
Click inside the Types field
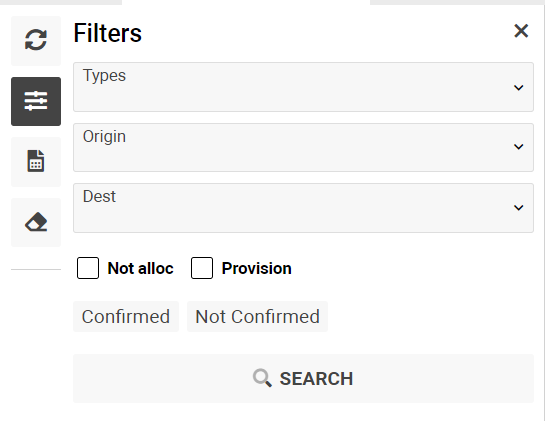(x=303, y=87)
